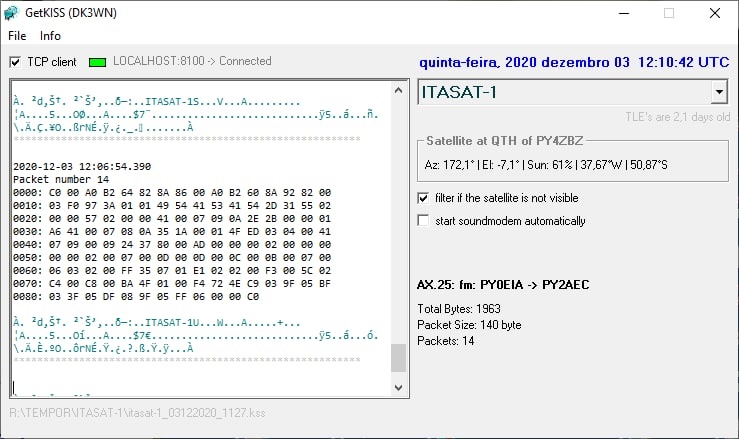Click hex row starting with 0080:
739x439 pixels.
point(136,297)
